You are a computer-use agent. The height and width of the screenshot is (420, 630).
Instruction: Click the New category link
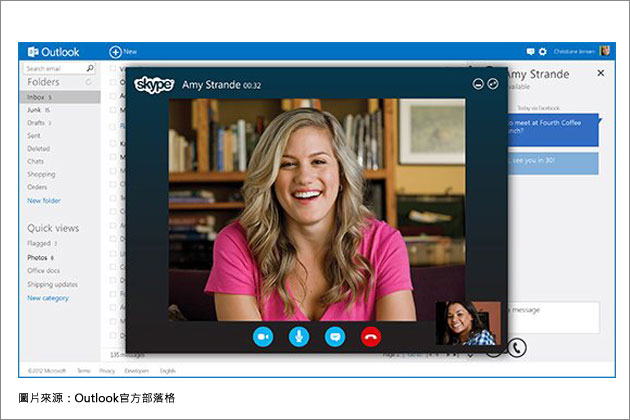click(47, 298)
